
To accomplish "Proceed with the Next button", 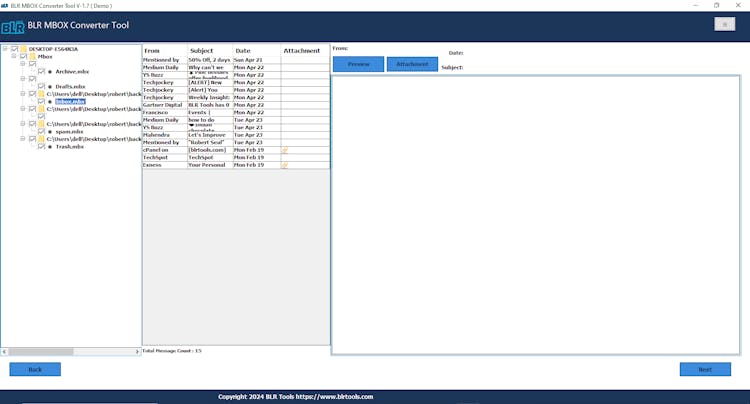I will (705, 369).
